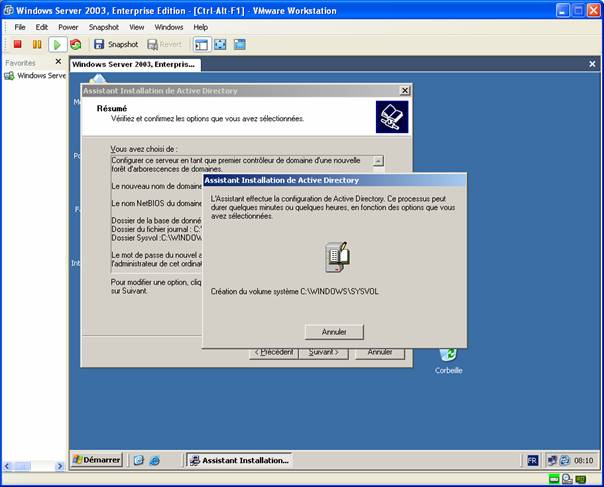
Task: Click the Démarrer start button
Action: point(97,460)
